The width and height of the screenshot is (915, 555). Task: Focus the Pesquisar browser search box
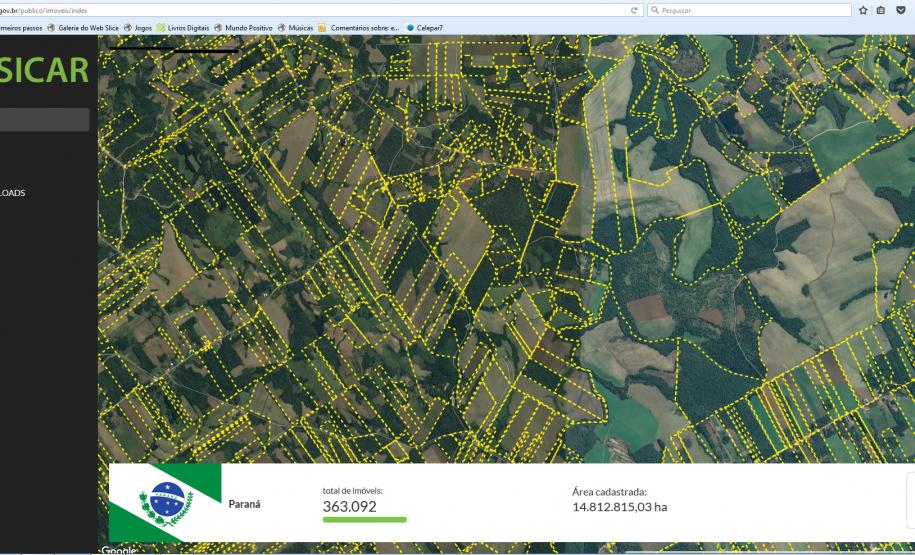750,10
